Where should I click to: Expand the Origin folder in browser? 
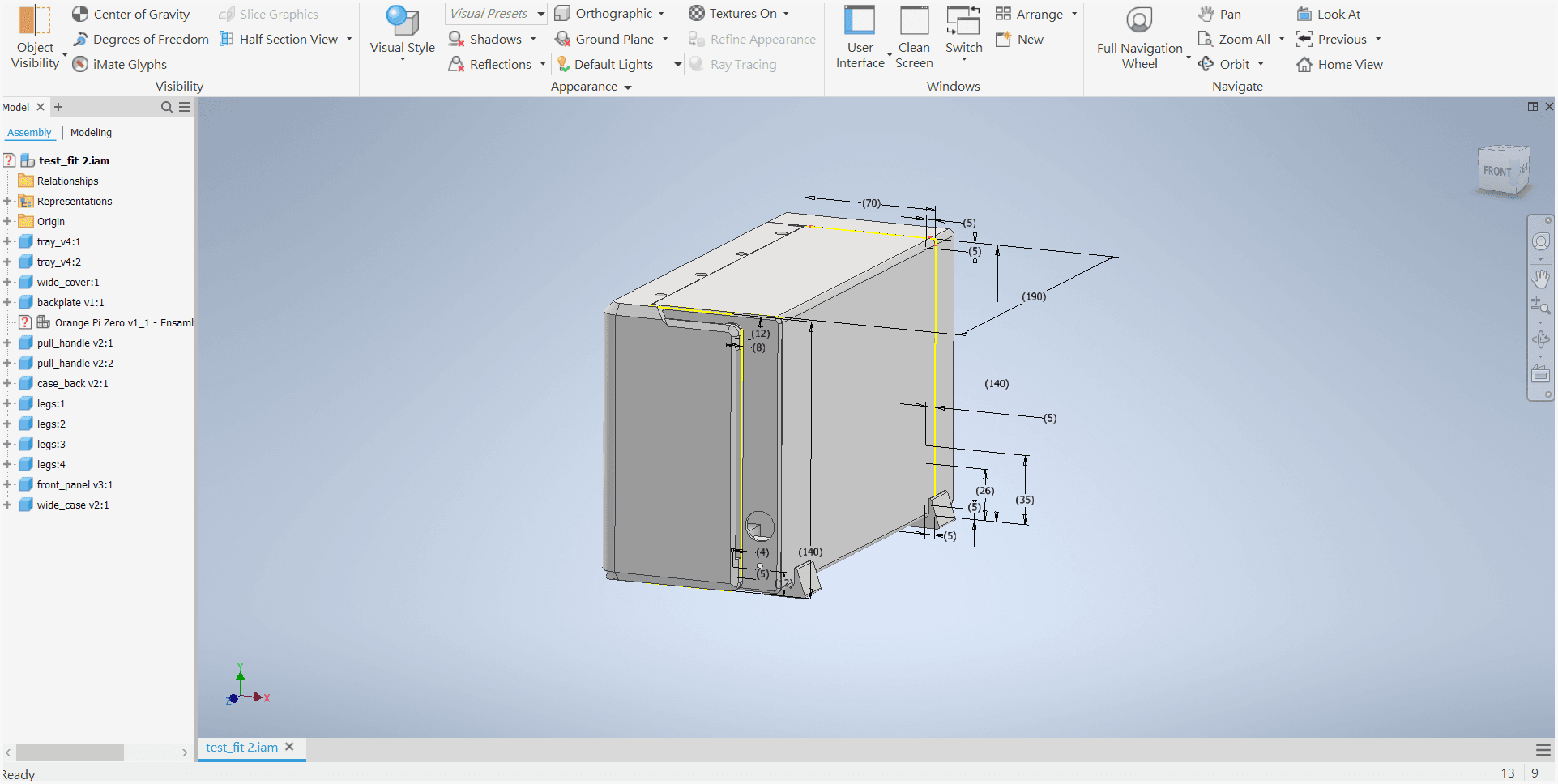6,221
